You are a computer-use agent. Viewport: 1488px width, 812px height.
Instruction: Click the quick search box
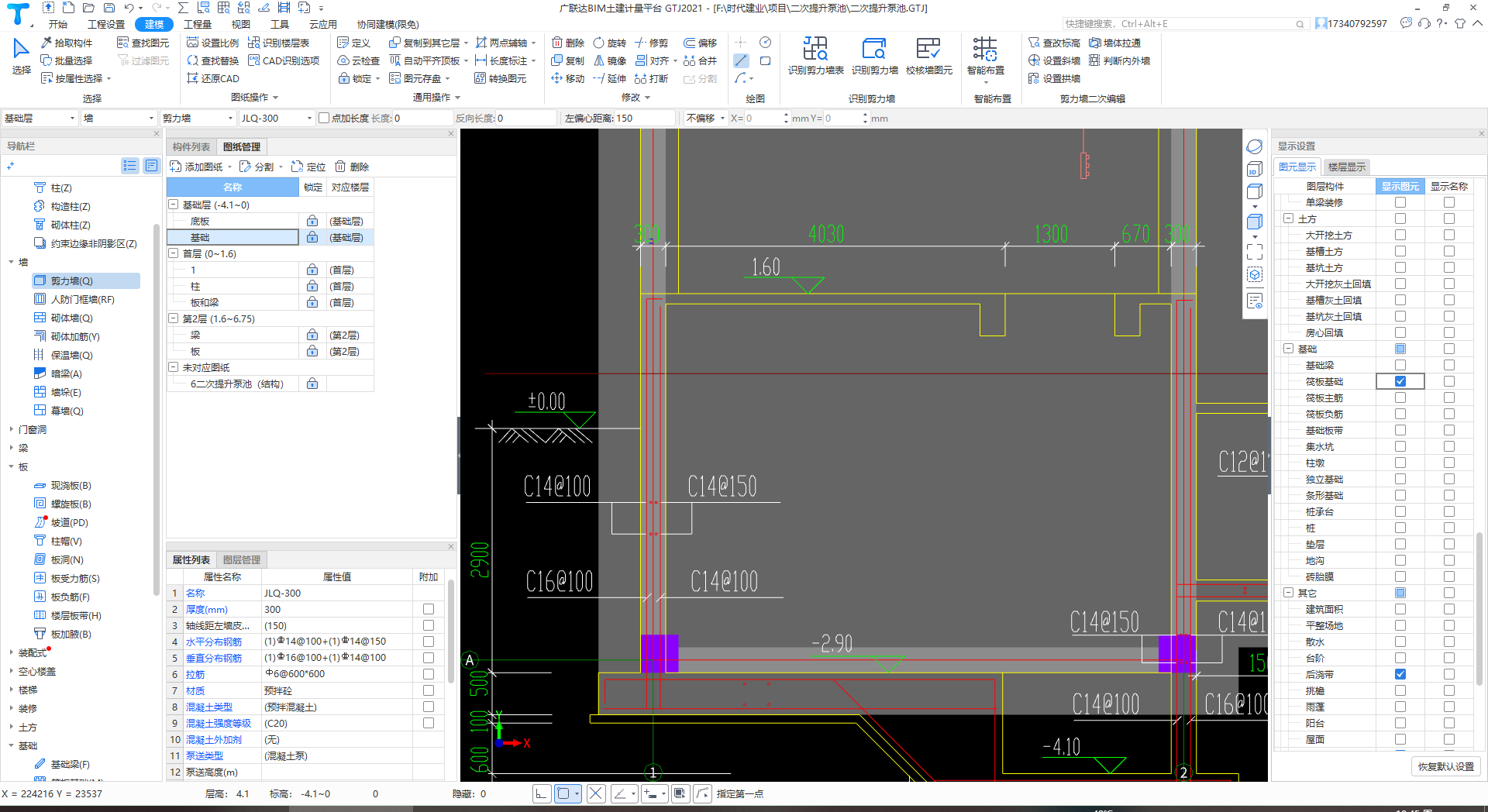coord(1184,23)
